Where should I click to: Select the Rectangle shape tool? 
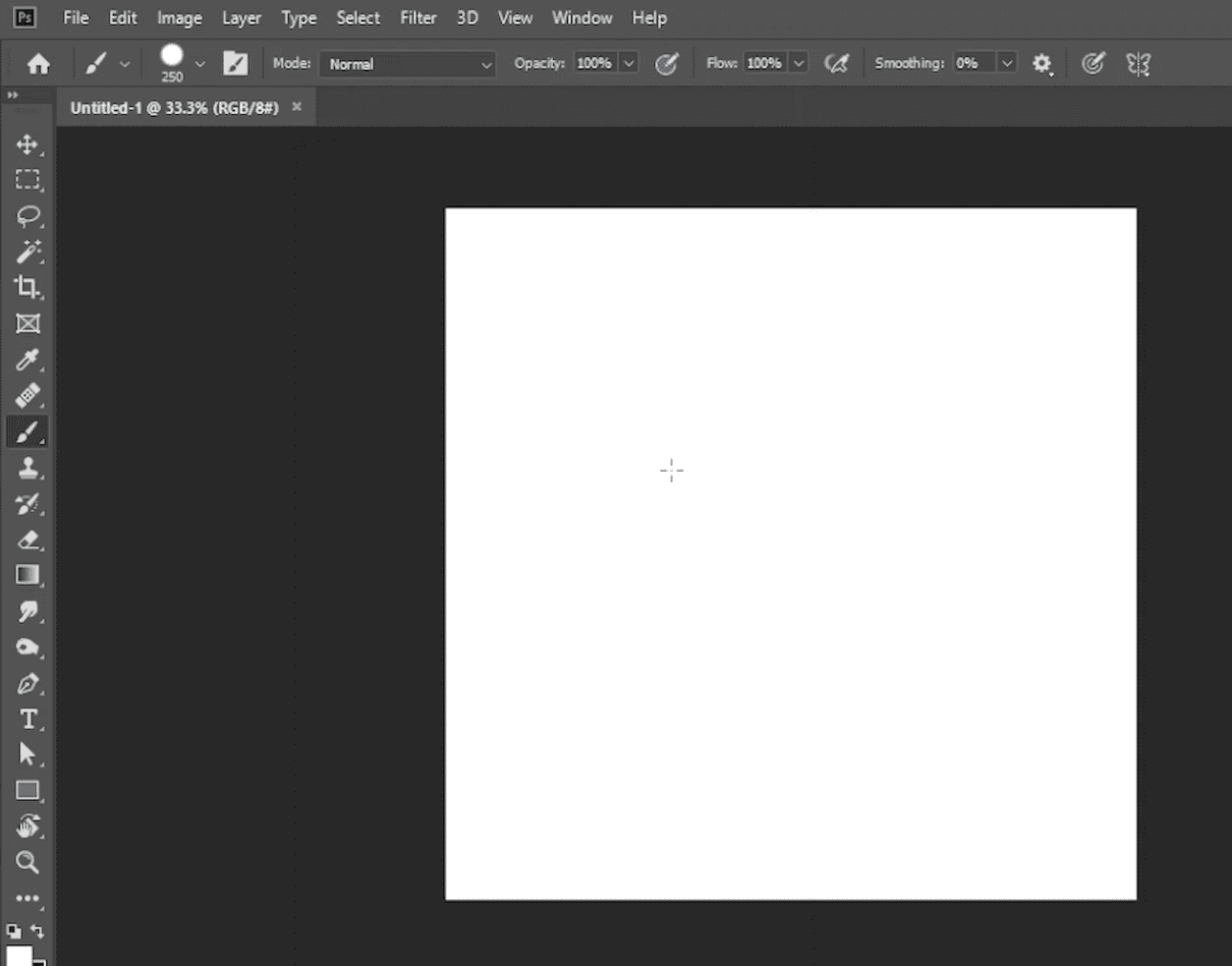pos(27,790)
